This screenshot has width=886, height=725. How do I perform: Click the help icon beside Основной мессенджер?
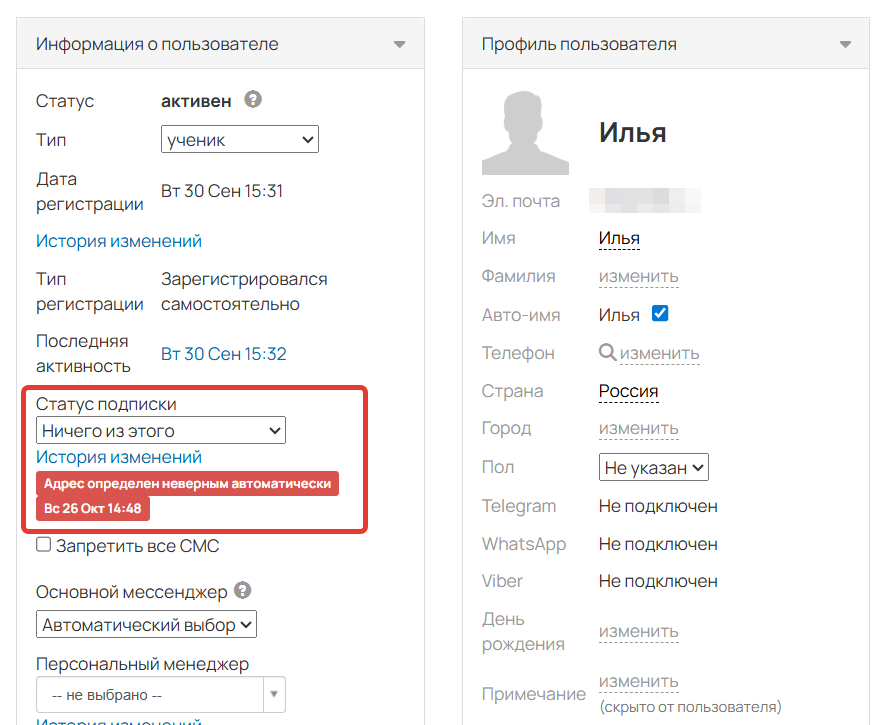(242, 590)
